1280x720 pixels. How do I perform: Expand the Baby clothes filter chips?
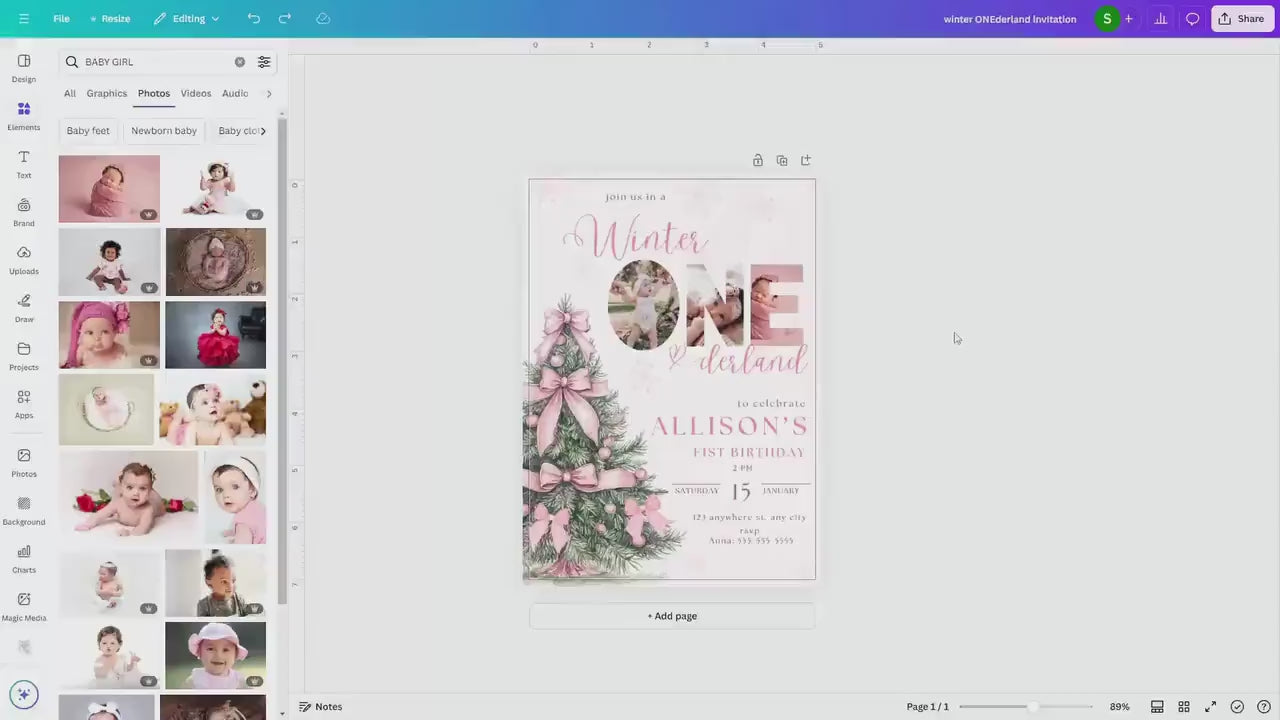(x=263, y=130)
